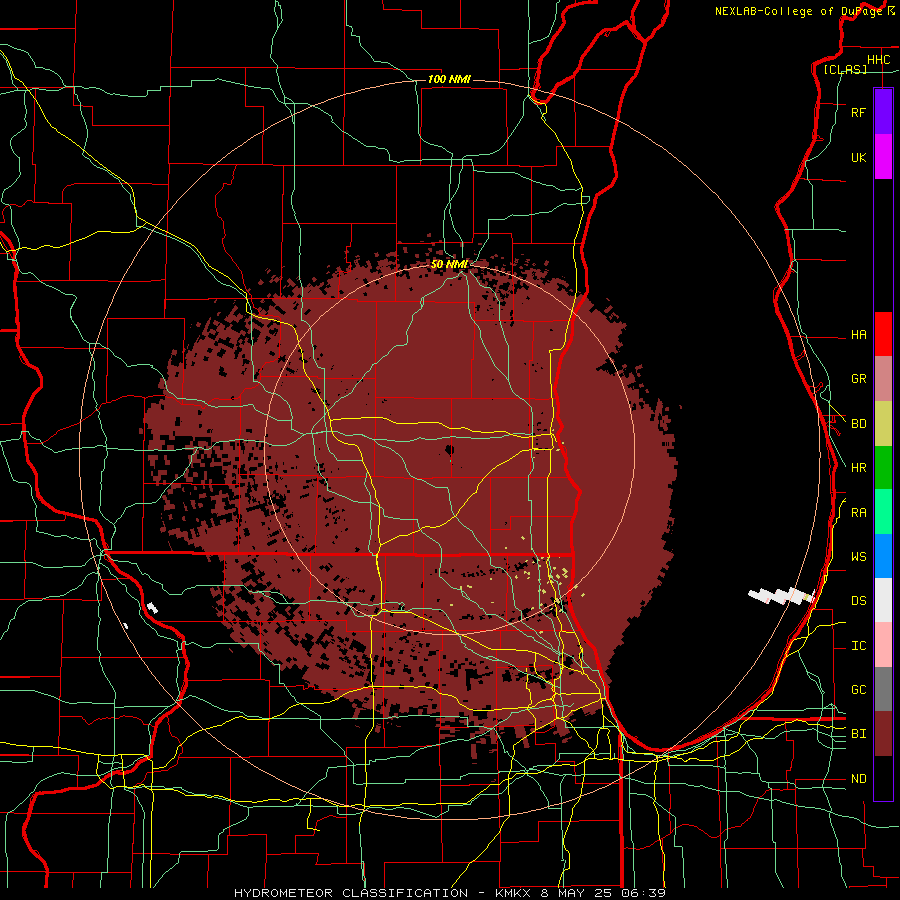Image resolution: width=900 pixels, height=900 pixels.
Task: Click the purple RF legend color swatch
Action: 883,112
